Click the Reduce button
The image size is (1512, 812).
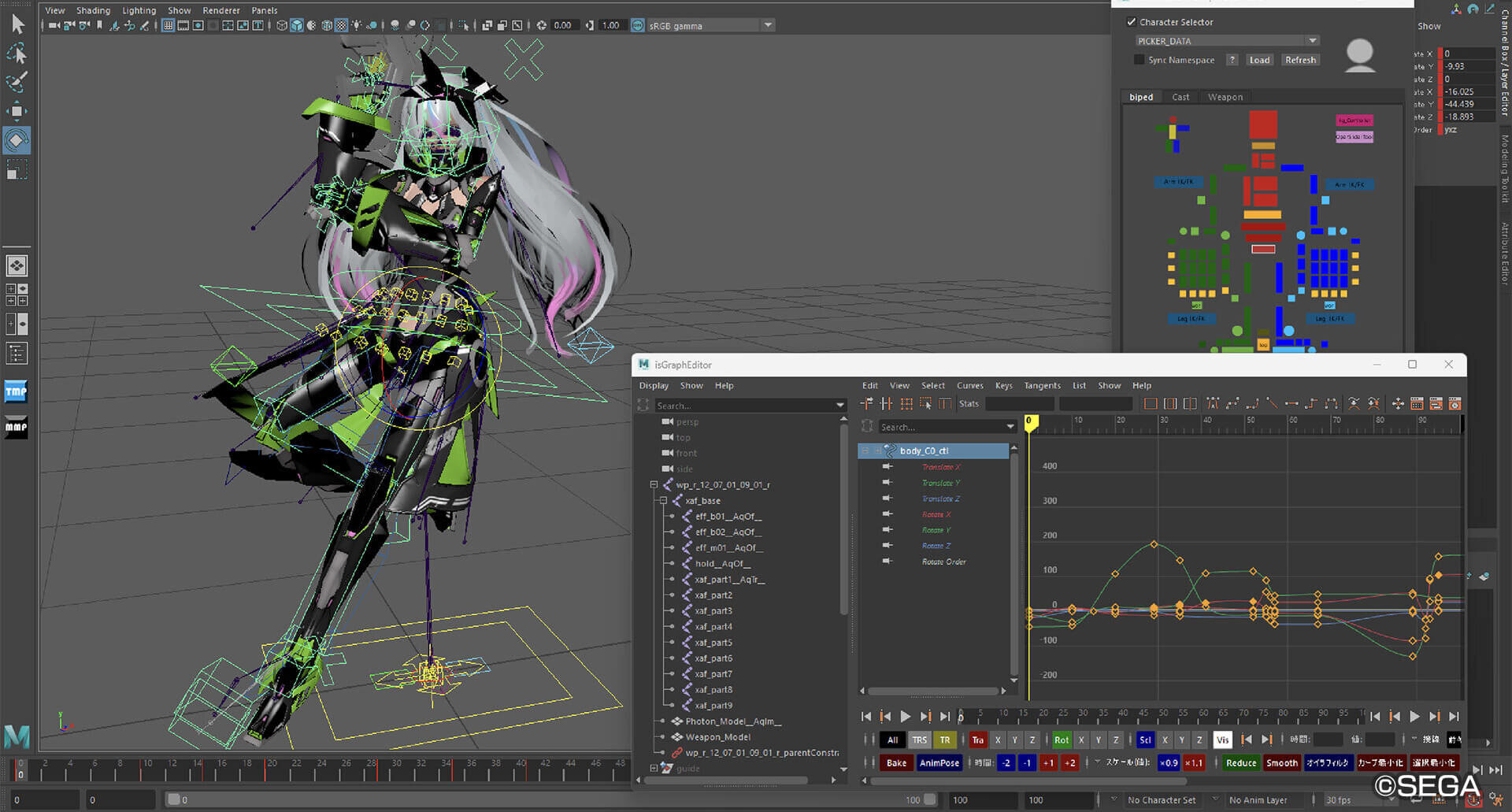tap(1241, 763)
